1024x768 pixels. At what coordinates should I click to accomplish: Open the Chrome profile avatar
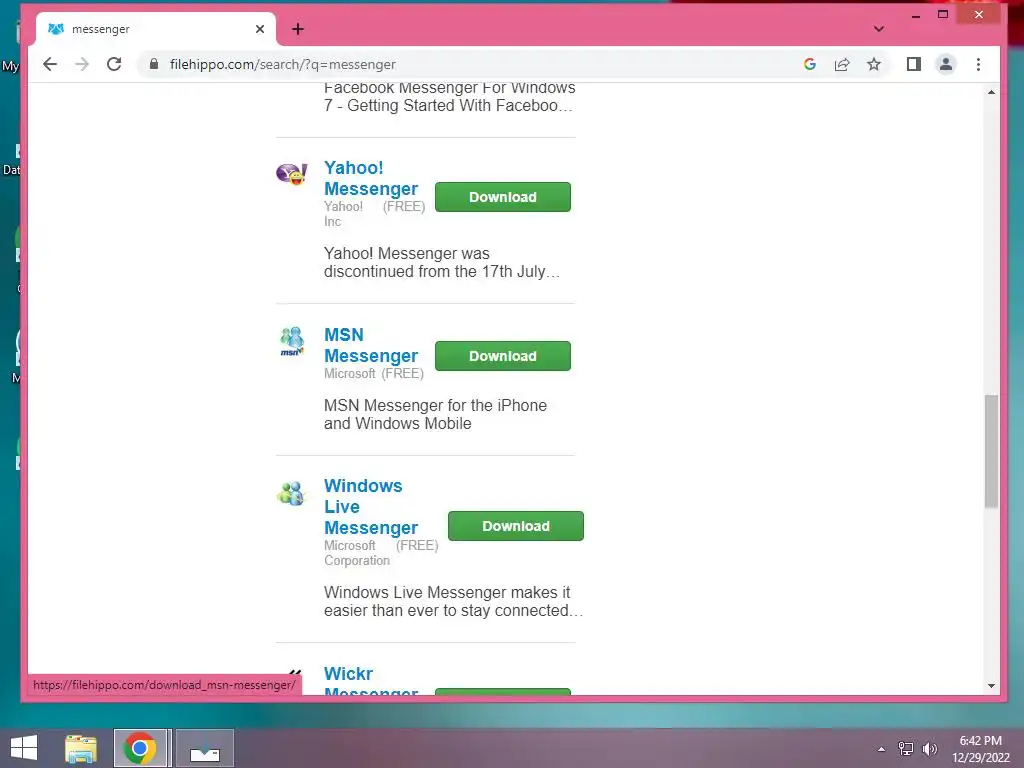946,64
